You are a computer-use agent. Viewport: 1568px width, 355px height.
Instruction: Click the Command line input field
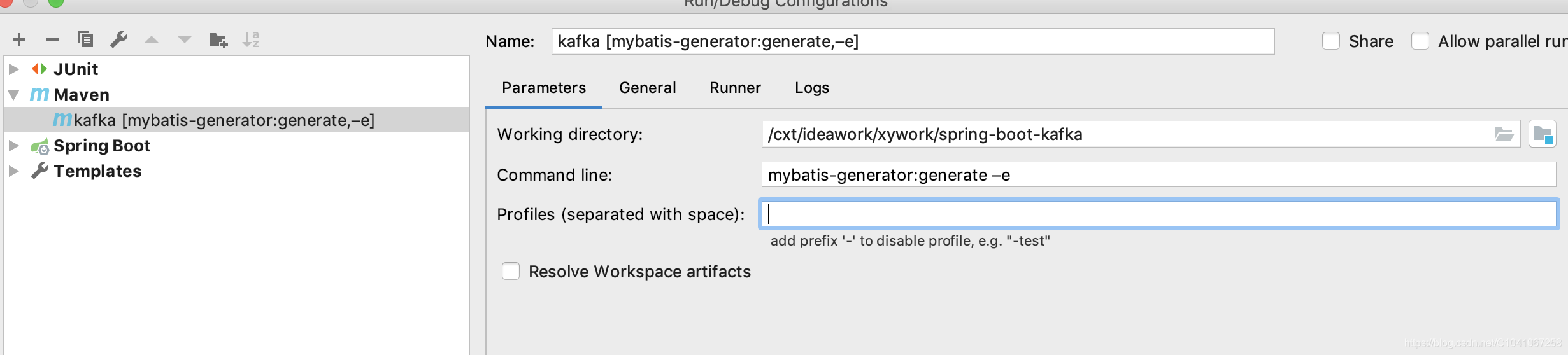(x=1158, y=175)
